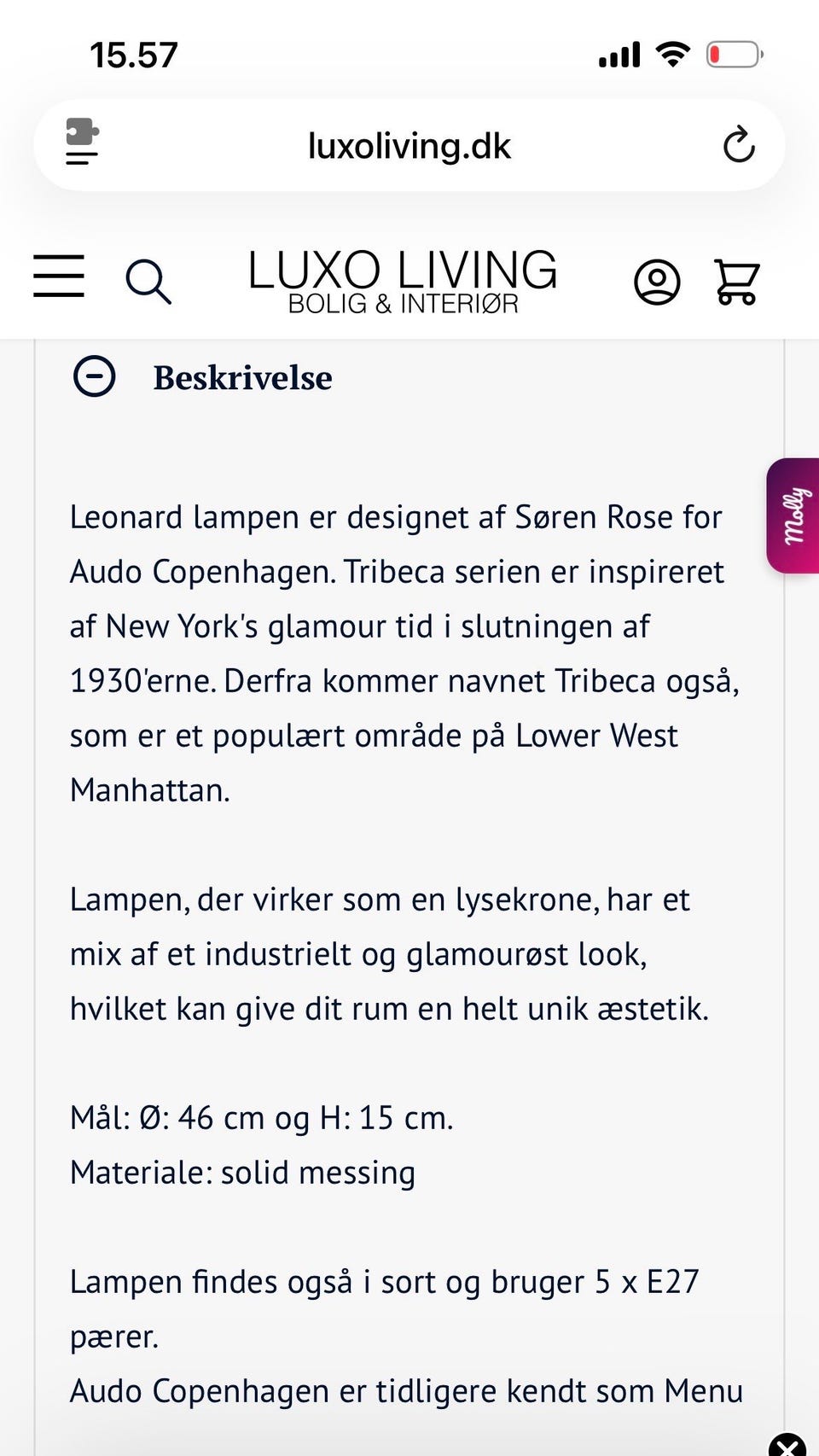Tap the 15.57 clock in status bar
The width and height of the screenshot is (819, 1456).
134,56
